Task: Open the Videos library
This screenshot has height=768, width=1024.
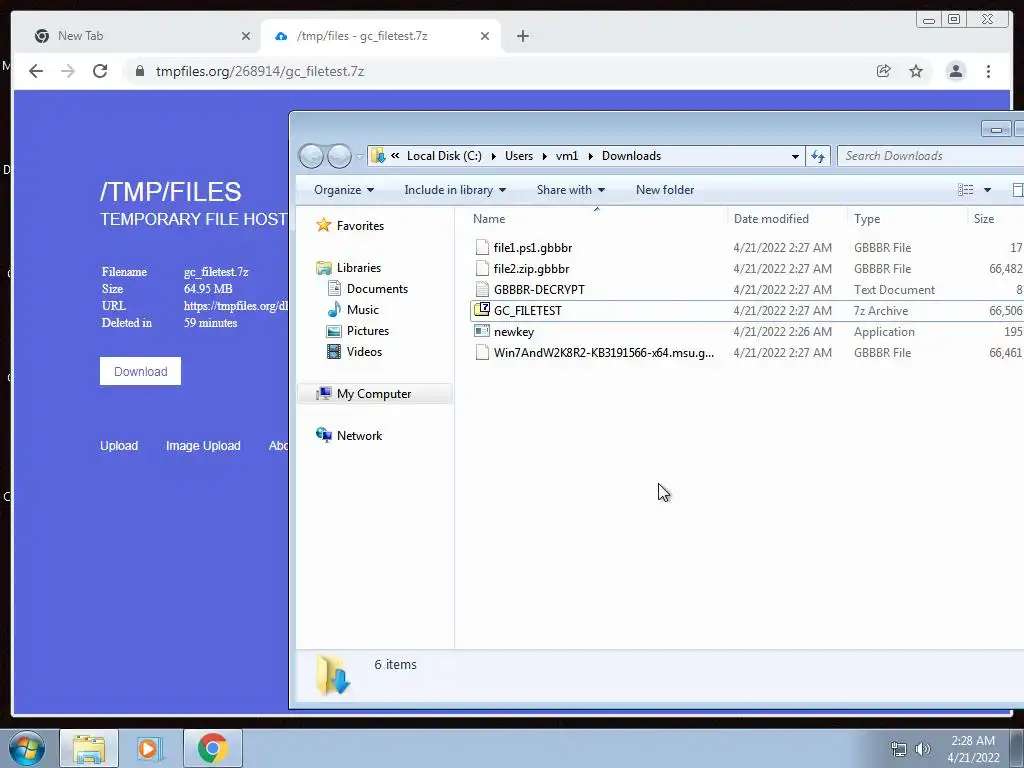Action: [354, 351]
